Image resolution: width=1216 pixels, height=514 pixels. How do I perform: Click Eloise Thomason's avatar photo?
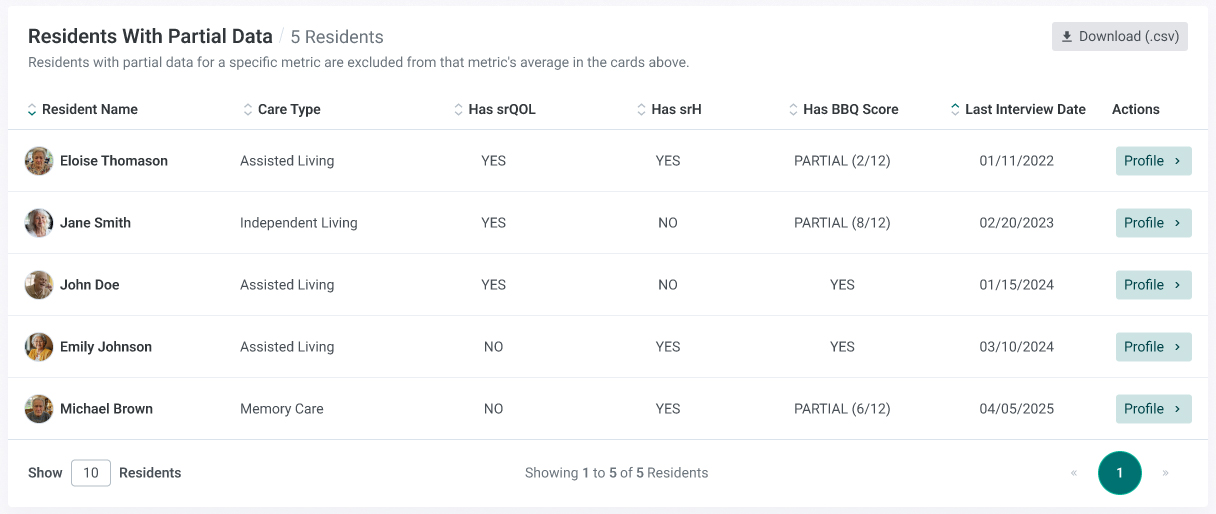39,161
